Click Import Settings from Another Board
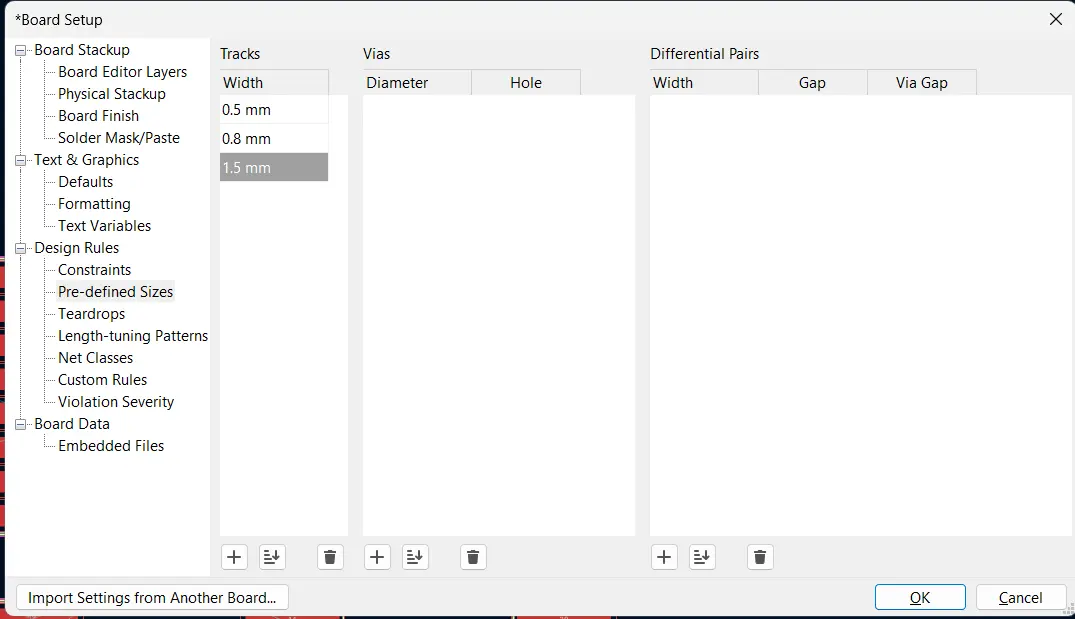The height and width of the screenshot is (619, 1075). point(152,597)
